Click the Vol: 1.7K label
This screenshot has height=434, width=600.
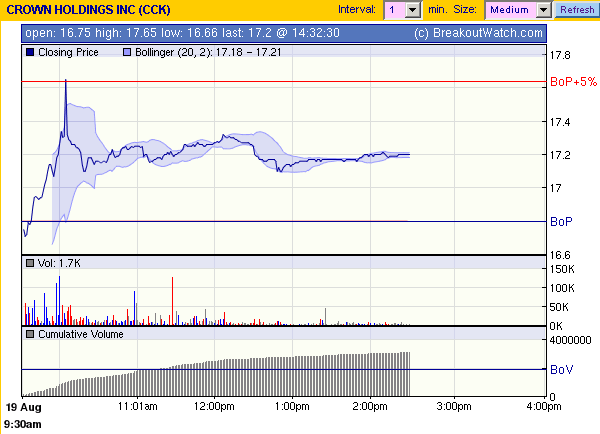[x=59, y=263]
